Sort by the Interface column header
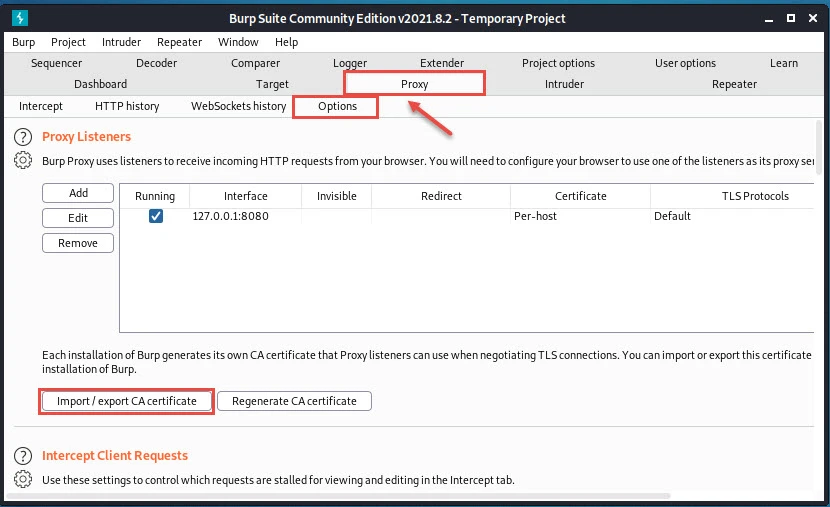This screenshot has width=830, height=507. click(246, 196)
